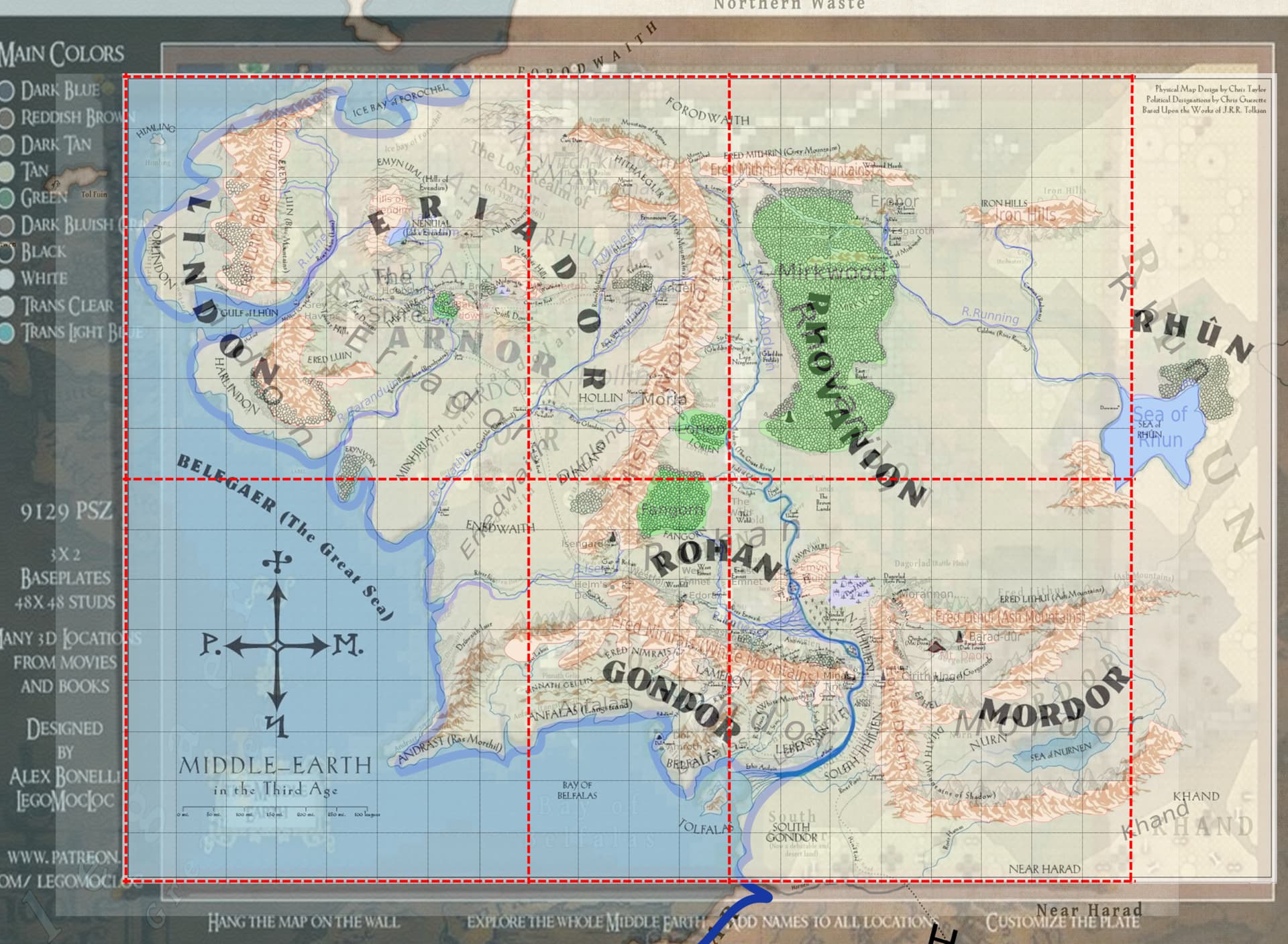Click the 'Barad-dûr' label in Mordor
Viewport: 1288px width, 944px height.
click(x=996, y=636)
